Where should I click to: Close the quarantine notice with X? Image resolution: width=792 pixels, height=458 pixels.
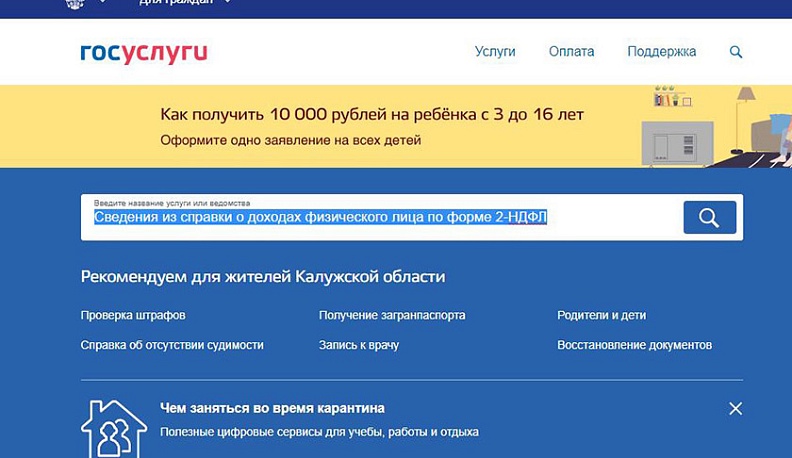point(735,408)
